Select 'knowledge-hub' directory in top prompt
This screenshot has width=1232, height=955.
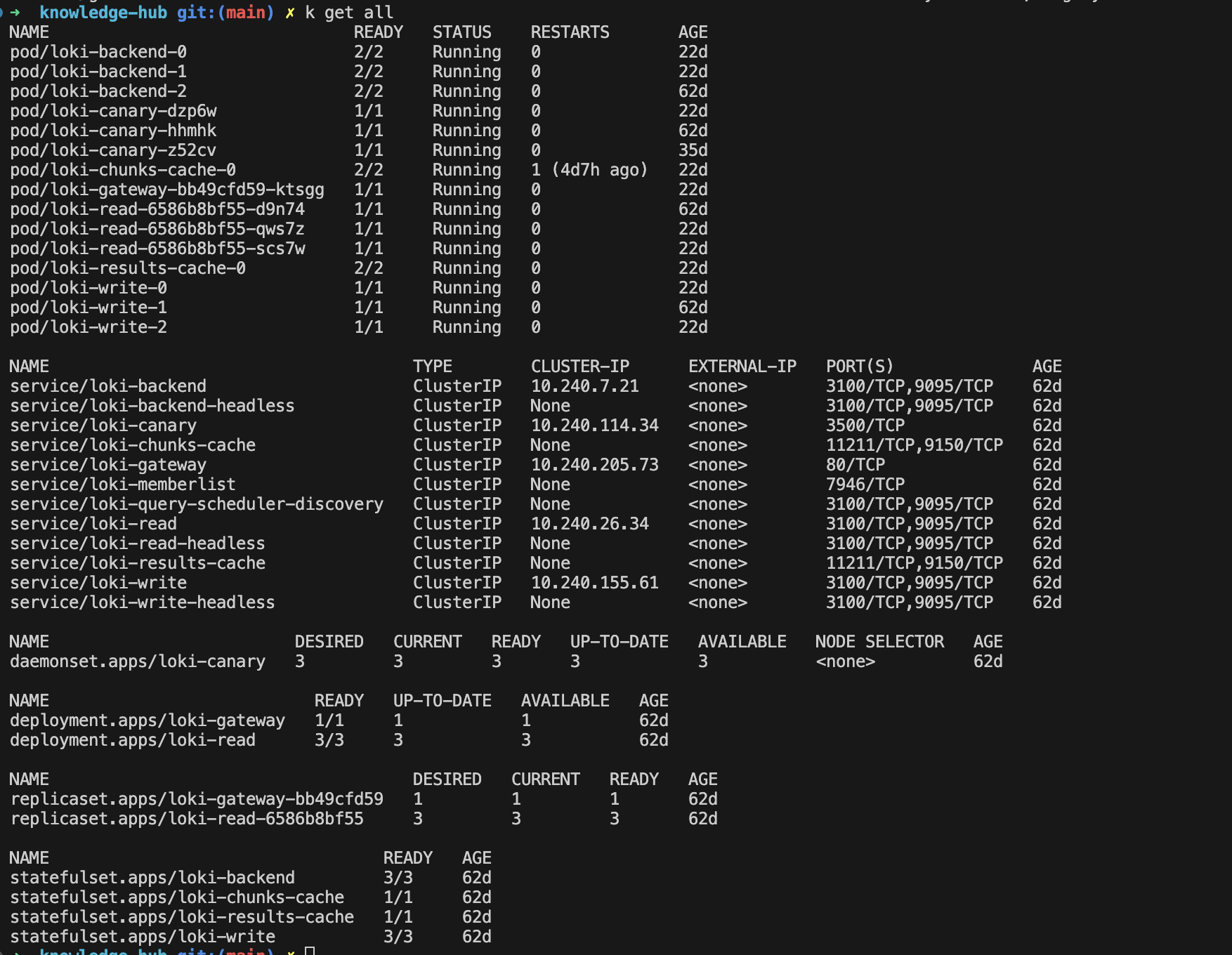(x=103, y=13)
